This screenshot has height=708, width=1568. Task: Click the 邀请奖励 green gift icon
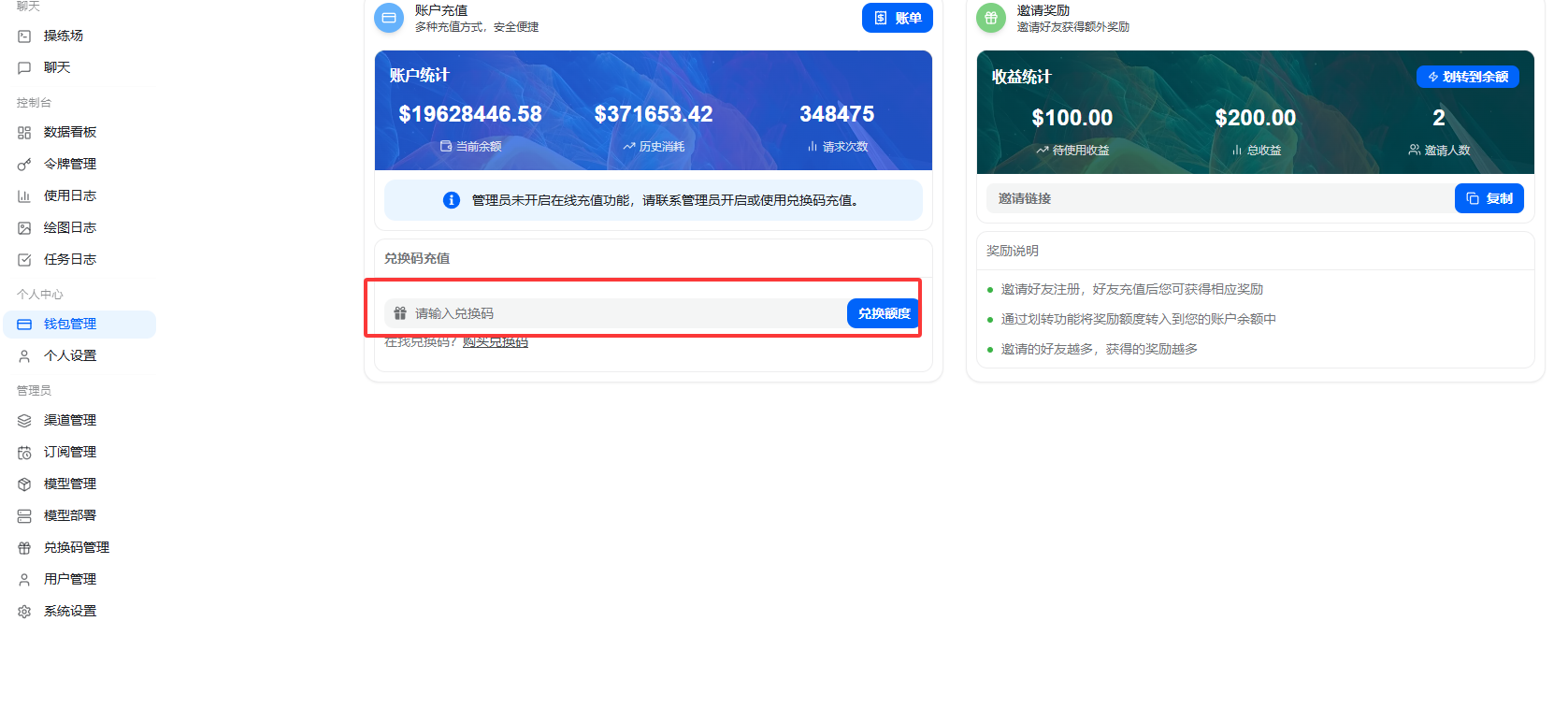pyautogui.click(x=991, y=18)
